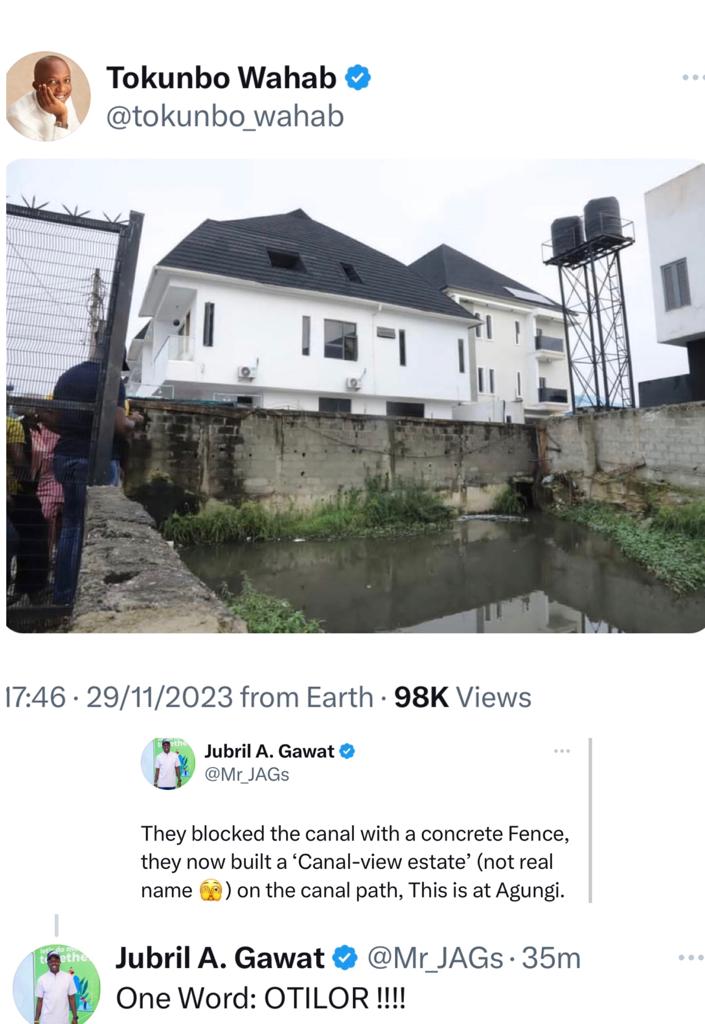Open @Mr_JAGs handle in quoted tweet
705x1024 pixels.
click(x=247, y=774)
